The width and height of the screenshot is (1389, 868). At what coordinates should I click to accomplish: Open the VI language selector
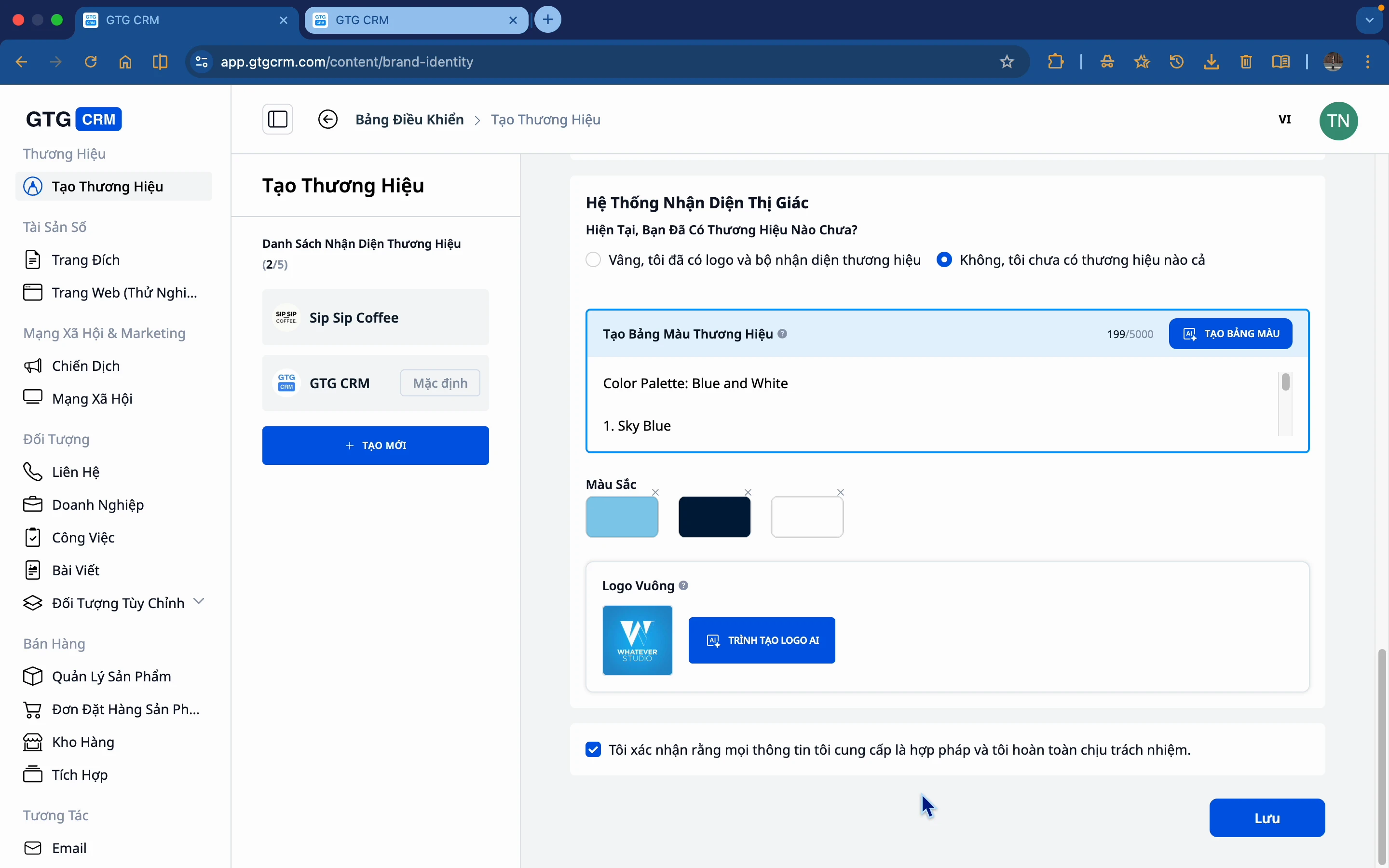(1284, 120)
